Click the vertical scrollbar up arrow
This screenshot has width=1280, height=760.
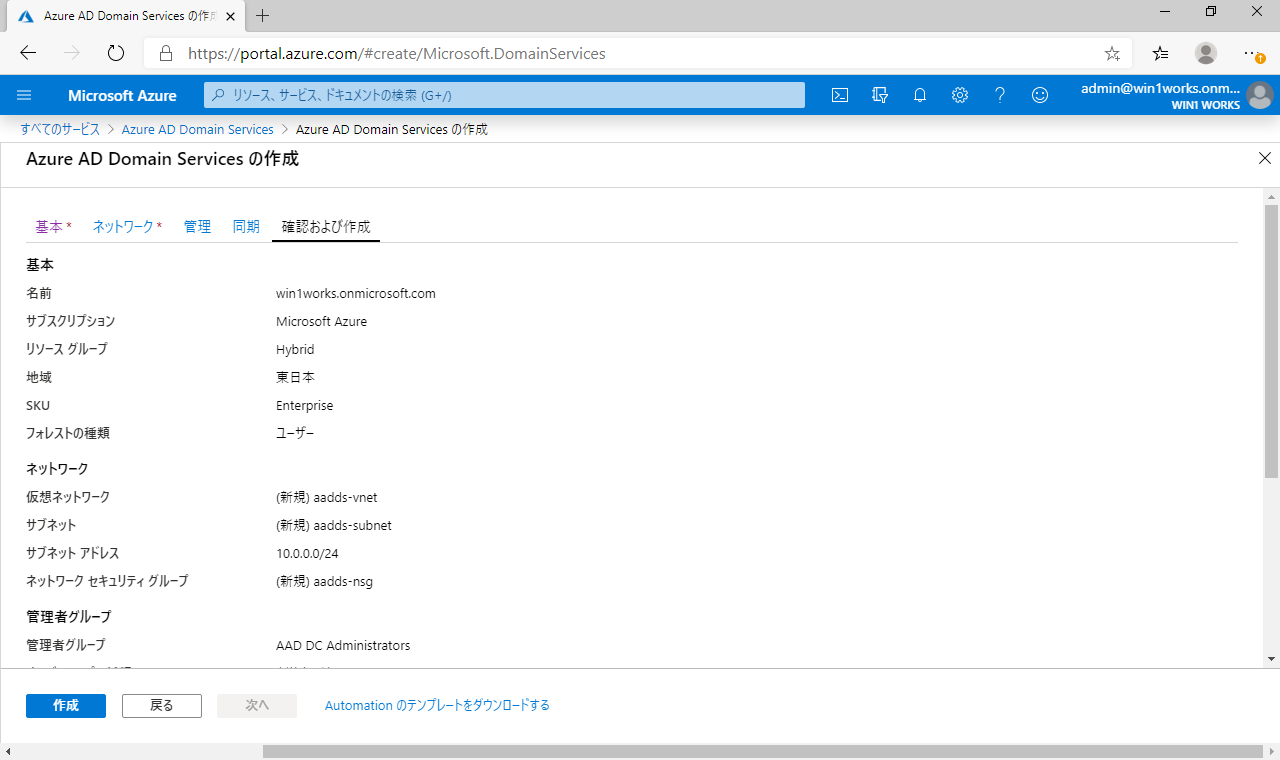tap(1271, 195)
